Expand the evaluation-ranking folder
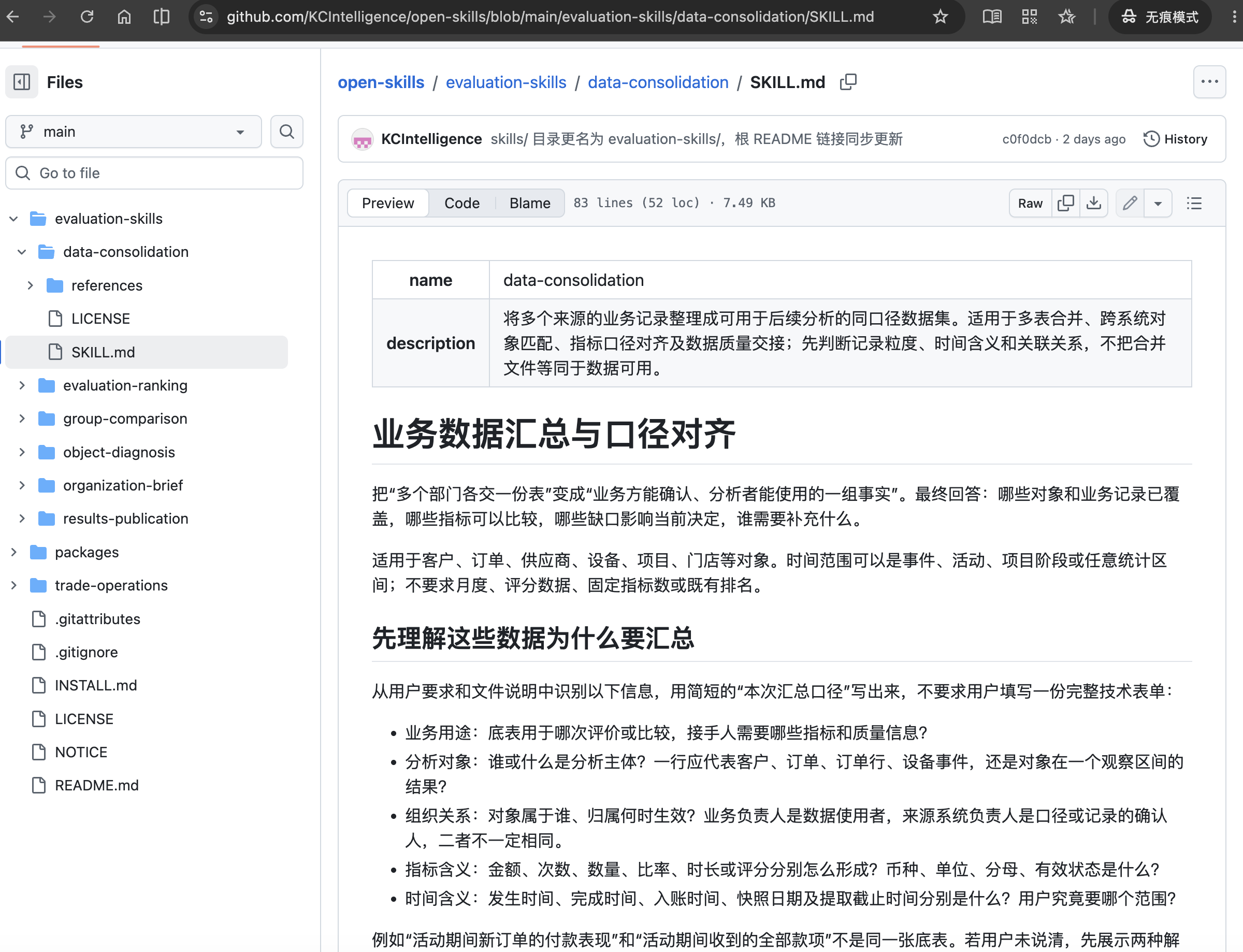 coord(22,385)
